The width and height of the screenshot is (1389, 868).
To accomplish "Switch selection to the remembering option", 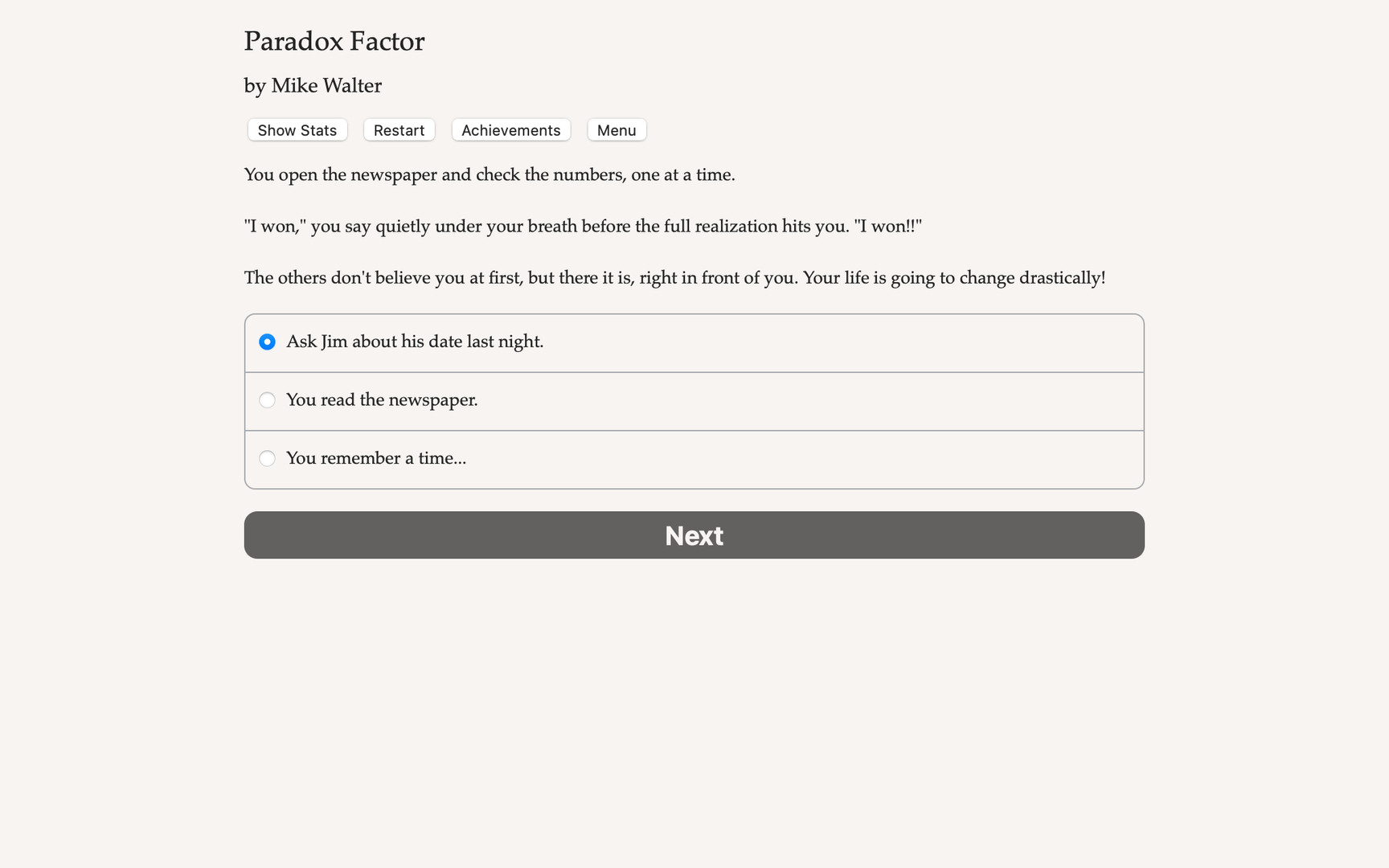I will click(x=376, y=458).
